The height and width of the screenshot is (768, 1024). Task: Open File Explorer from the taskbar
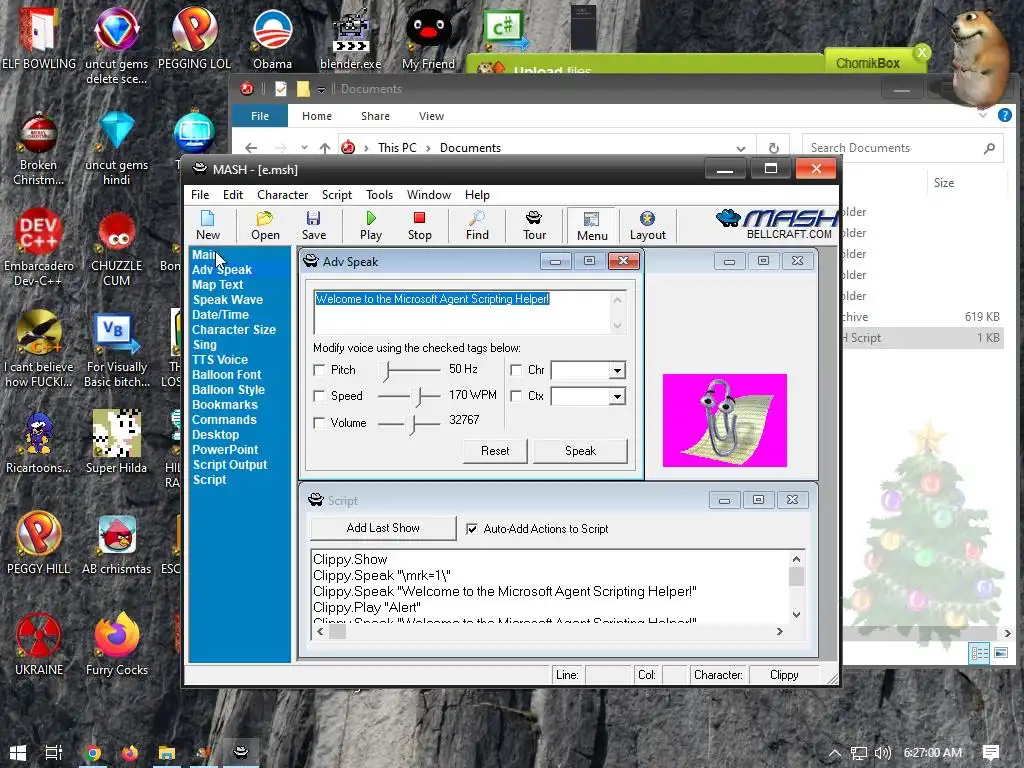click(167, 753)
